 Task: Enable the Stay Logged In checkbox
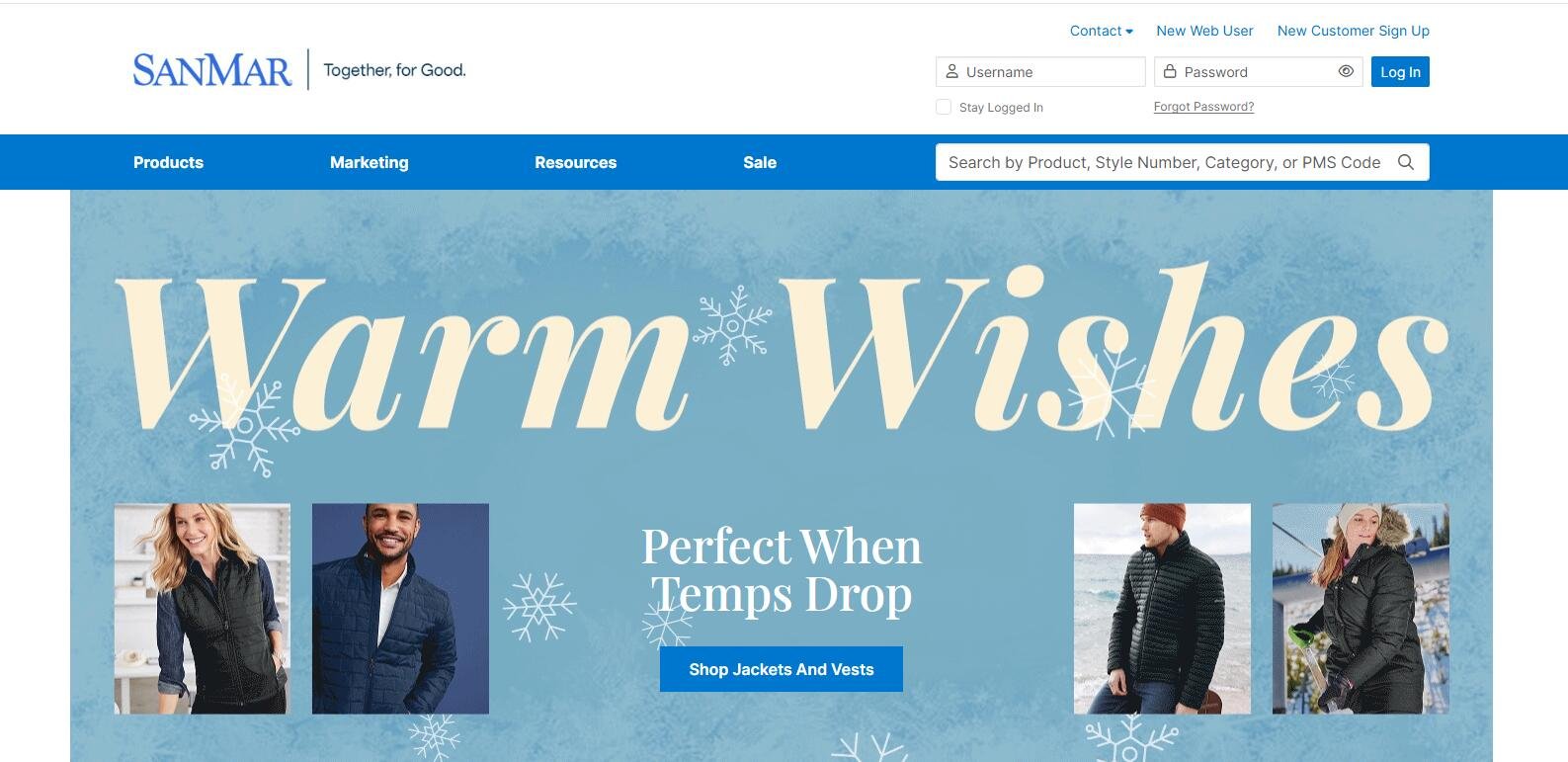(944, 107)
